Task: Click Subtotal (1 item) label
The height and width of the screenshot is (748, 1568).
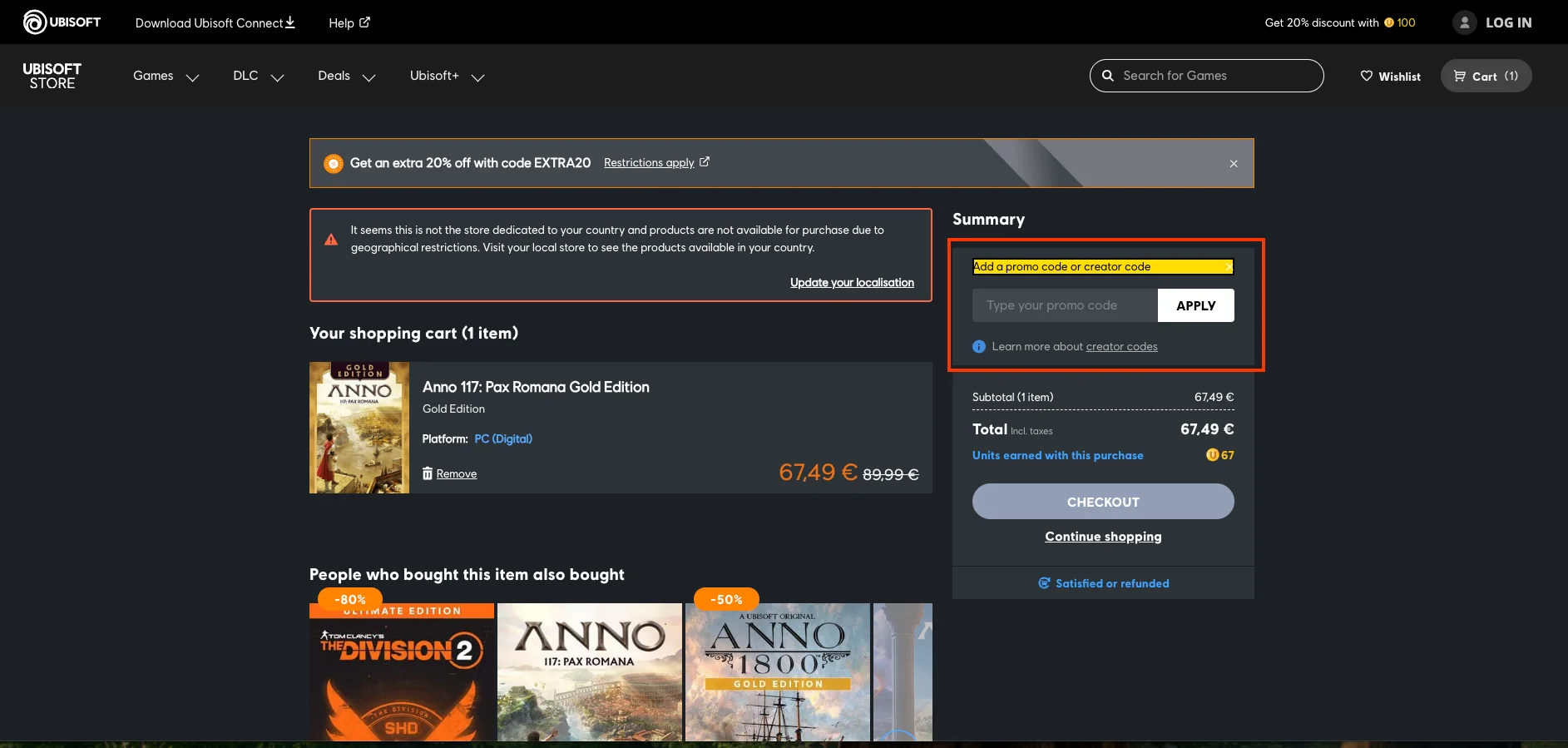Action: [x=1013, y=397]
